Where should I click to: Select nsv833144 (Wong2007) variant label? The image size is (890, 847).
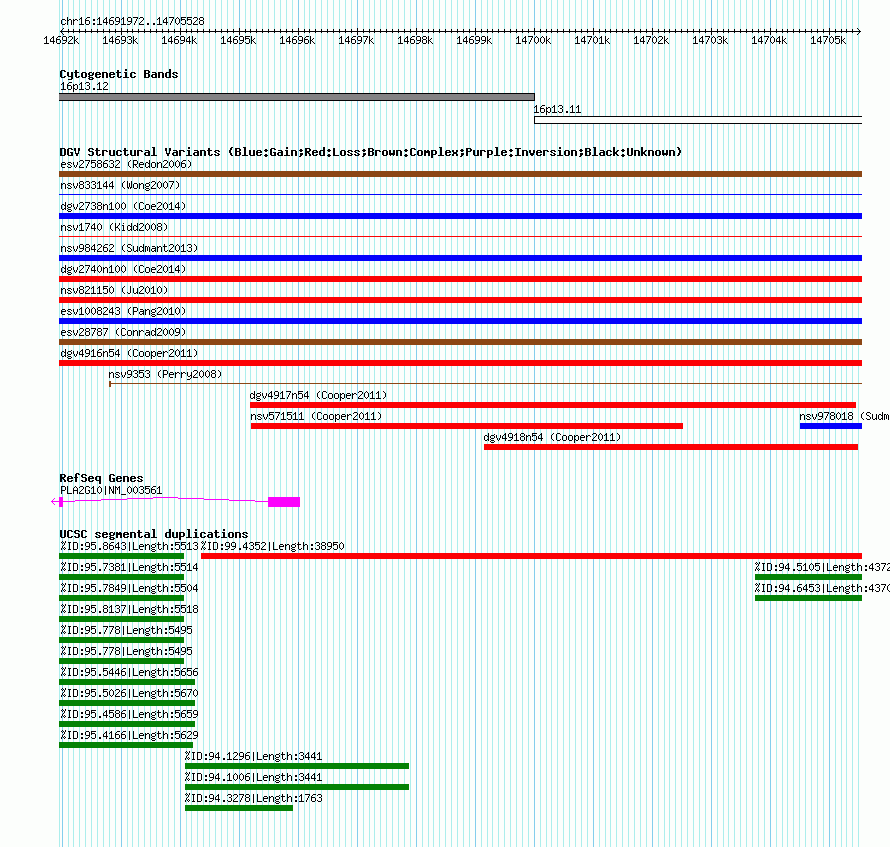tap(120, 185)
